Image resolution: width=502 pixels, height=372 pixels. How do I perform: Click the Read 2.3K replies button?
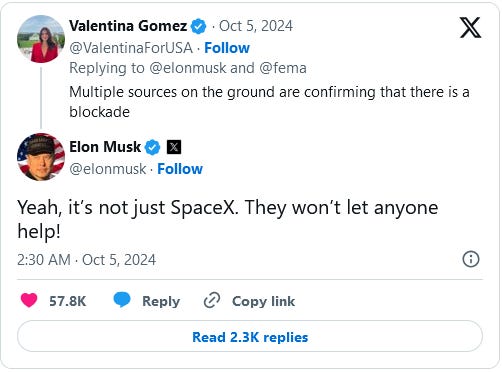click(x=250, y=337)
